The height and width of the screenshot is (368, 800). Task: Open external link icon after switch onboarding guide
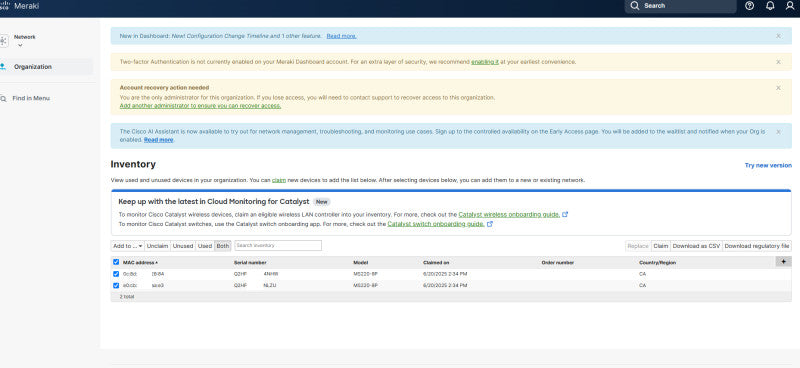tap(490, 224)
